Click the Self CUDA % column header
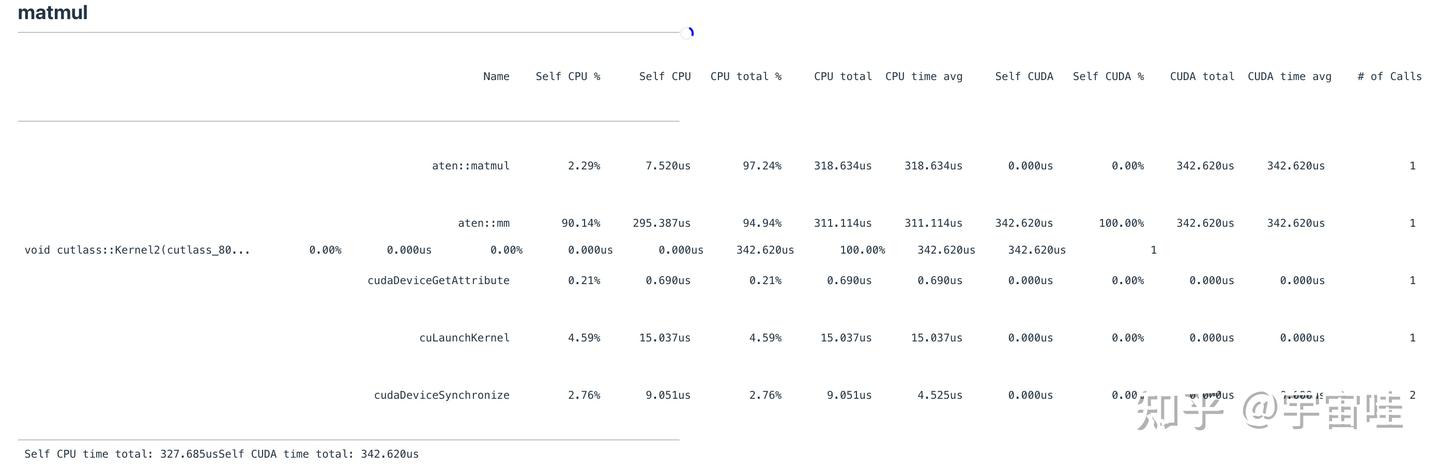 pos(1108,76)
